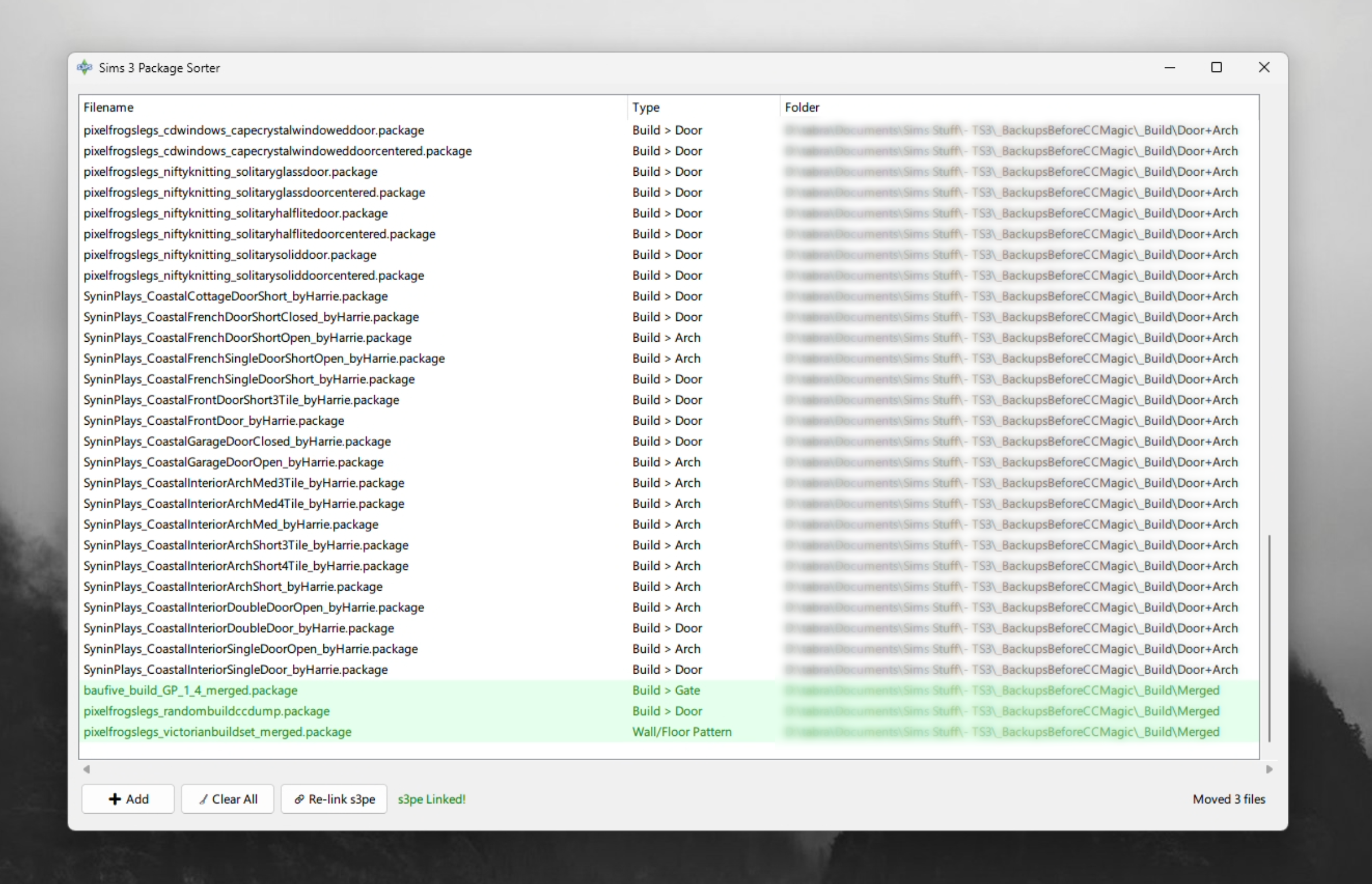Sort the list by the Type column
The image size is (1372, 884).
click(646, 107)
